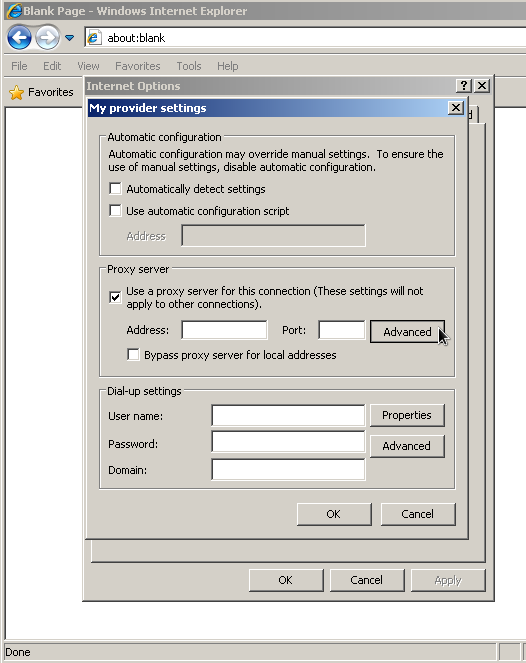Click the Done status bar text
The height and width of the screenshot is (663, 526).
pos(18,652)
